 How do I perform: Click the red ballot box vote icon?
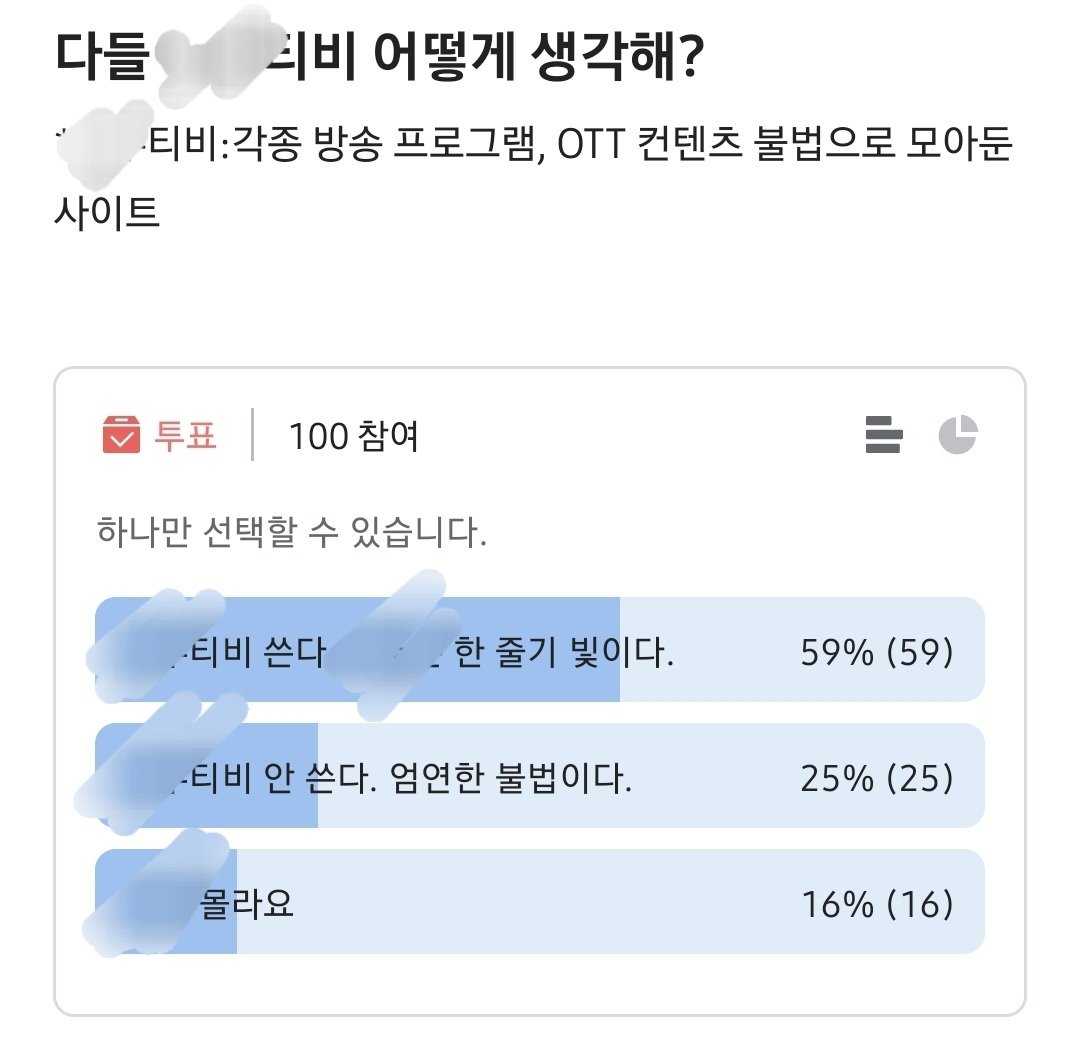pos(121,435)
